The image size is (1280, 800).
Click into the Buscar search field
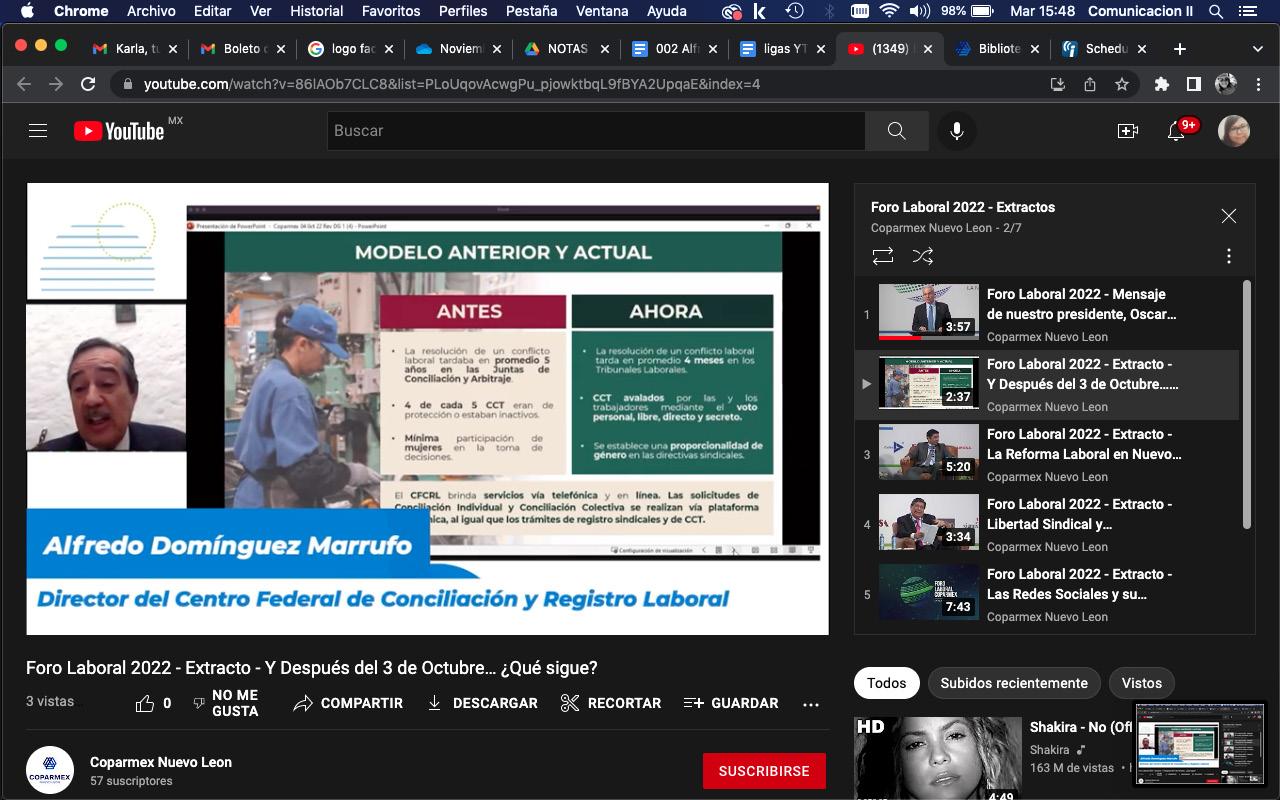[x=596, y=131]
